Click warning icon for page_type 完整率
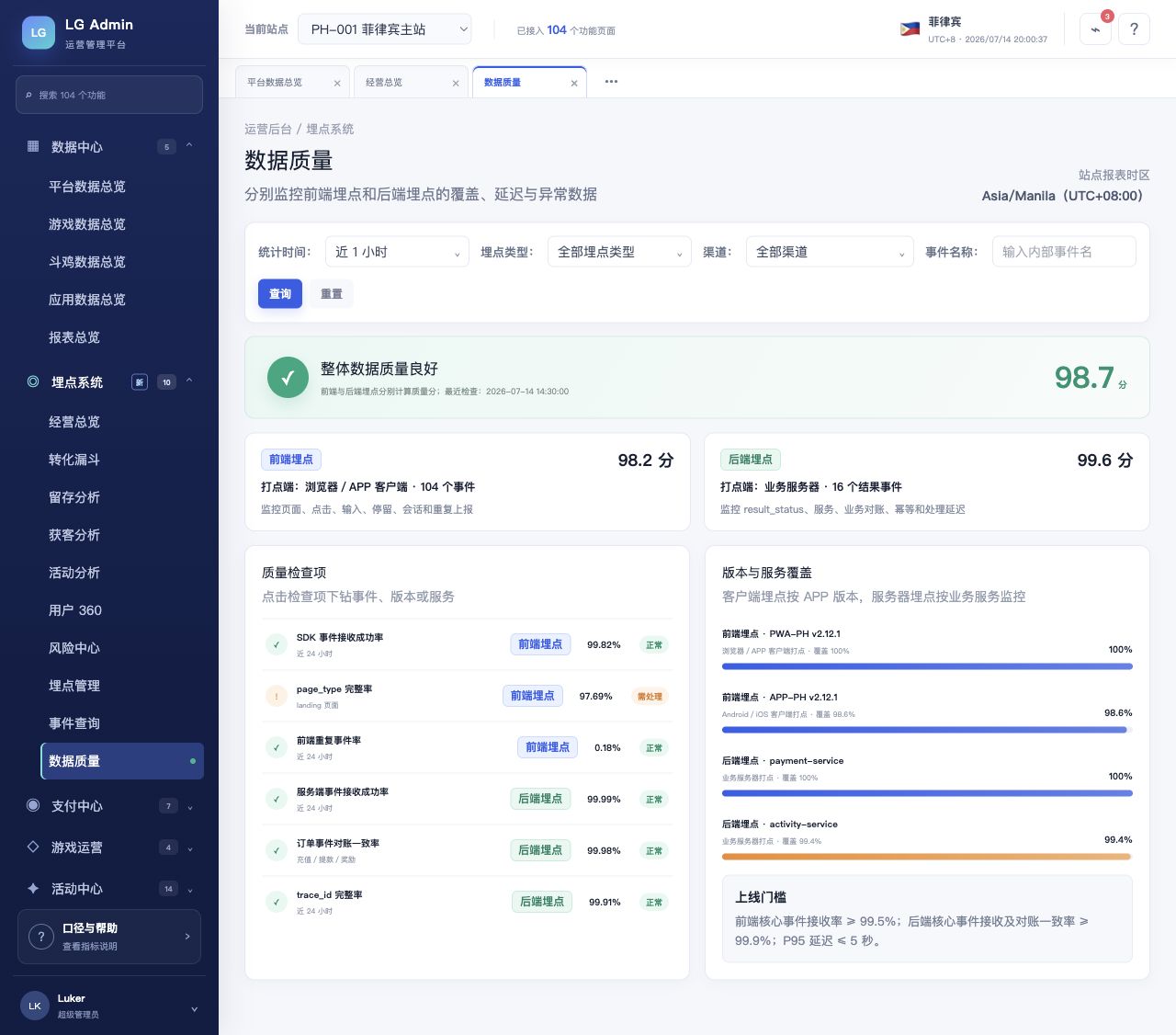The height and width of the screenshot is (1035, 1176). [276, 696]
